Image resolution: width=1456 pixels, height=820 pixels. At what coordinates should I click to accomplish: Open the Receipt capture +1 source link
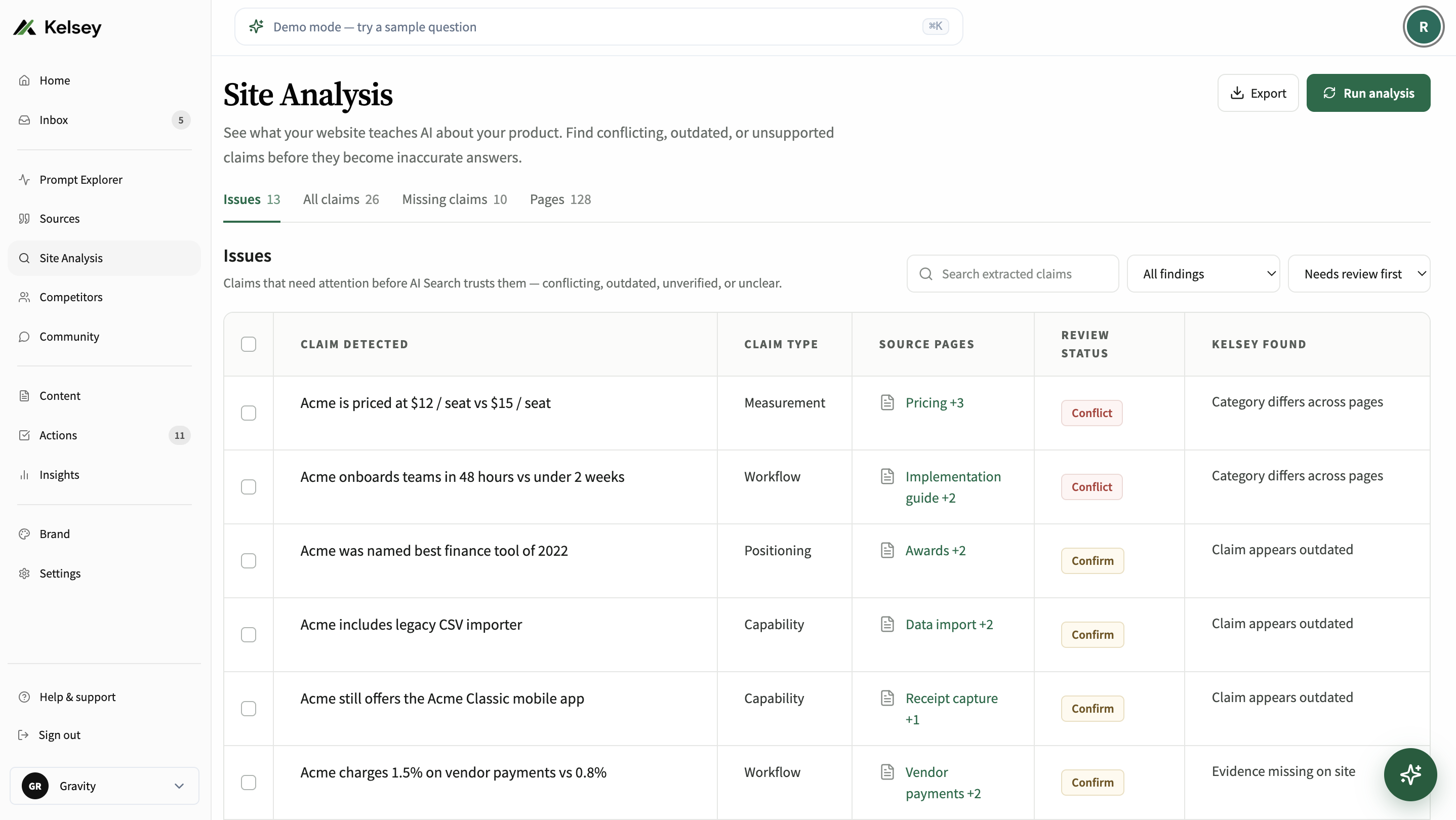[x=951, y=708]
